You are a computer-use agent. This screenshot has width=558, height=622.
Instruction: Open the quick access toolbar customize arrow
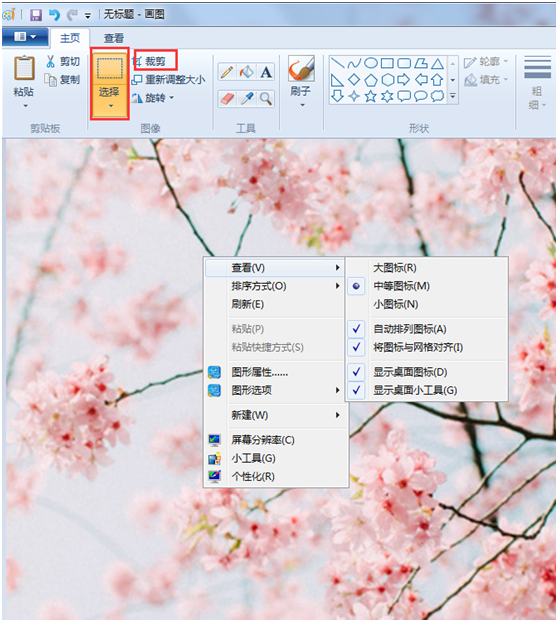[x=88, y=16]
